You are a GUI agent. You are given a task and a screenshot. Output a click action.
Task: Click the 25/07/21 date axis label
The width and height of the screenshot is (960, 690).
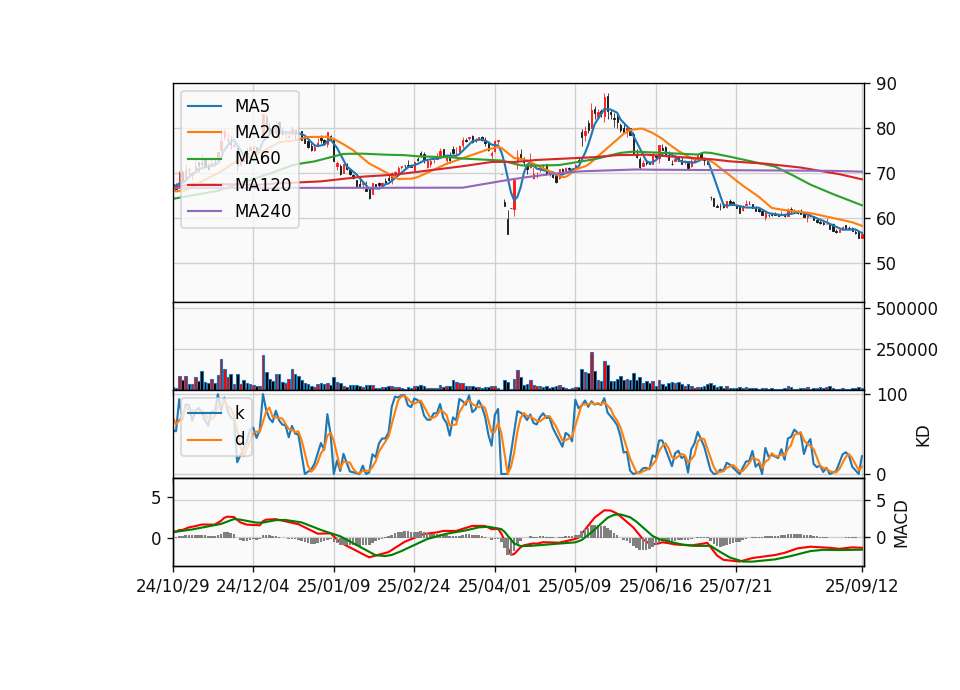pos(736,586)
